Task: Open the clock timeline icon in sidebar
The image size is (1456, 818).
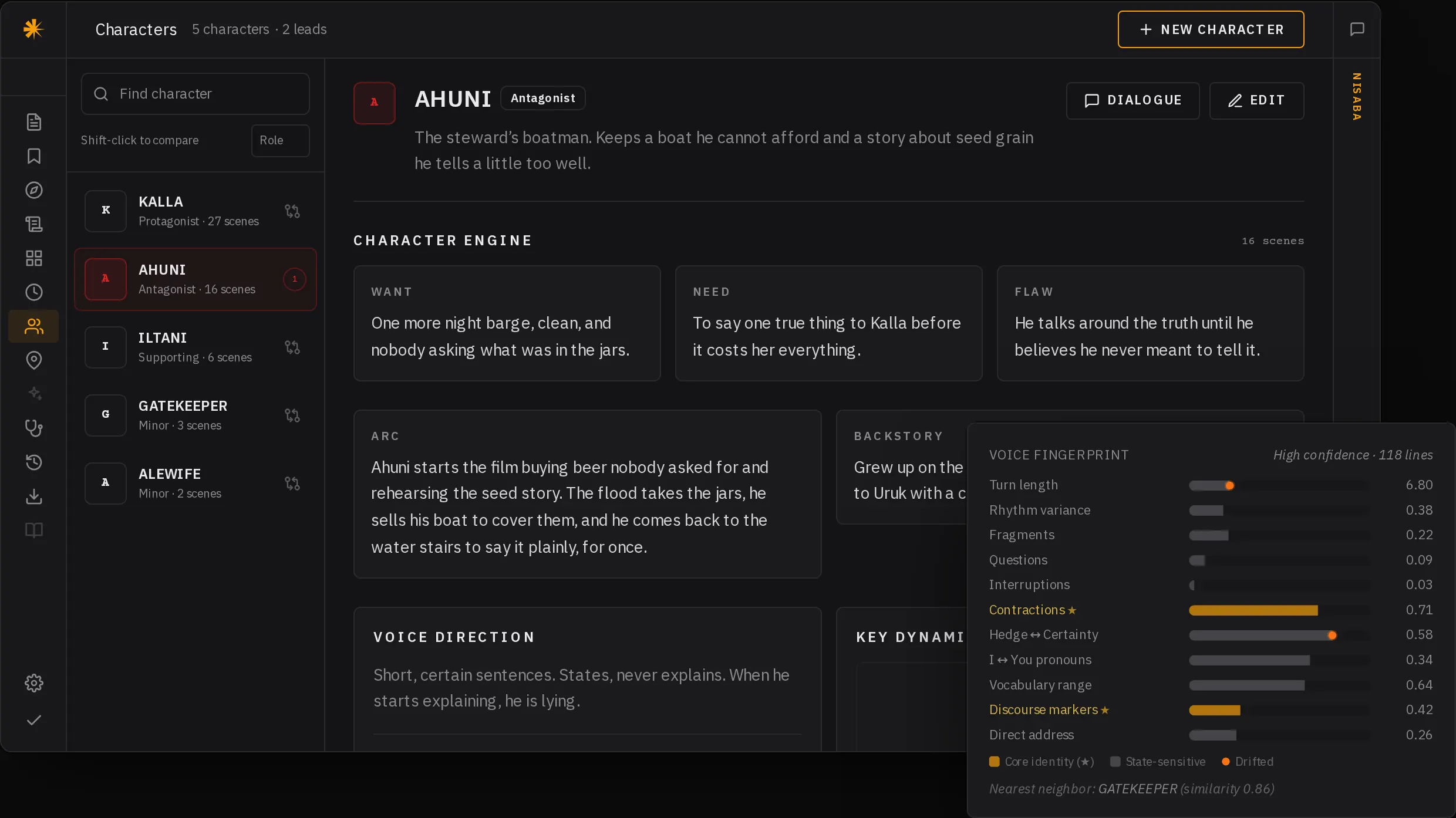Action: coord(33,292)
